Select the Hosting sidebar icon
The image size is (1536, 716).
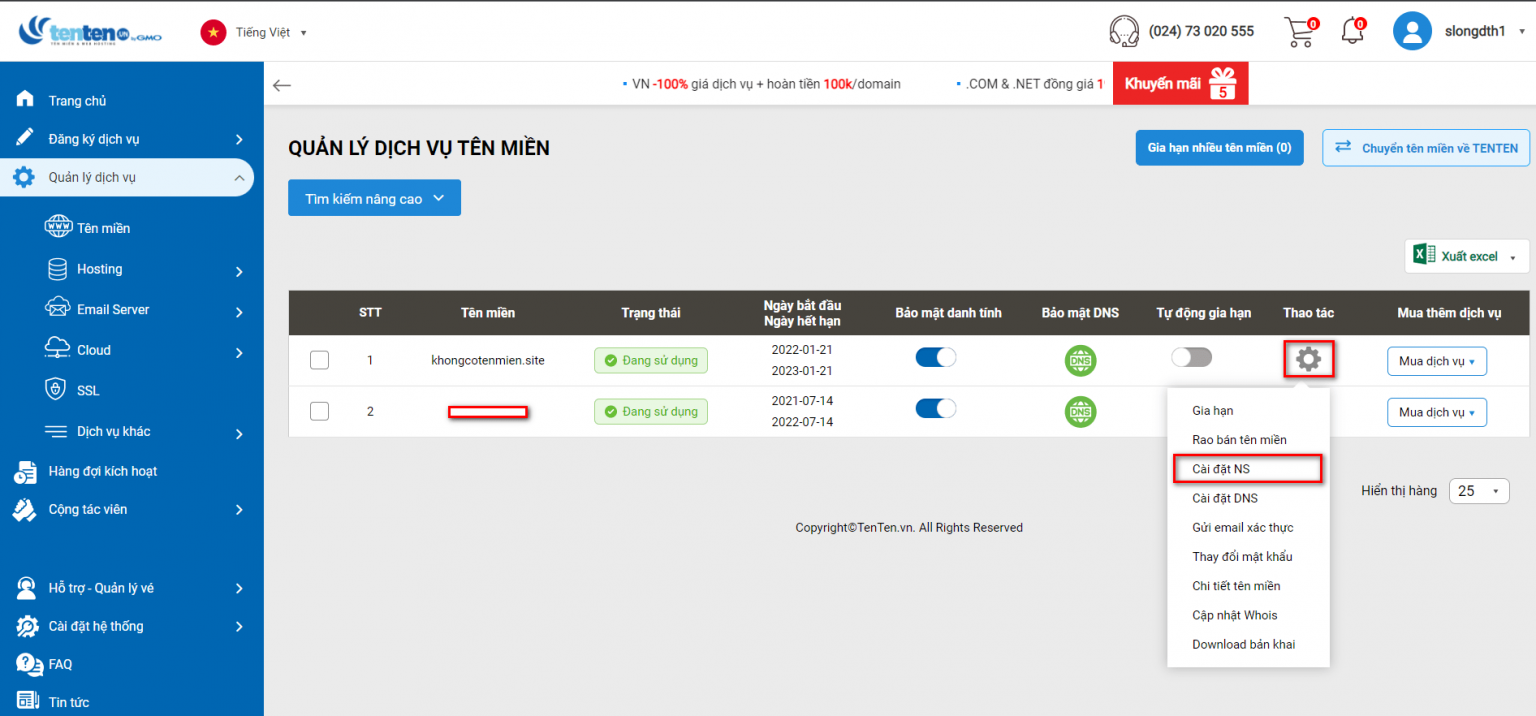pyautogui.click(x=58, y=268)
